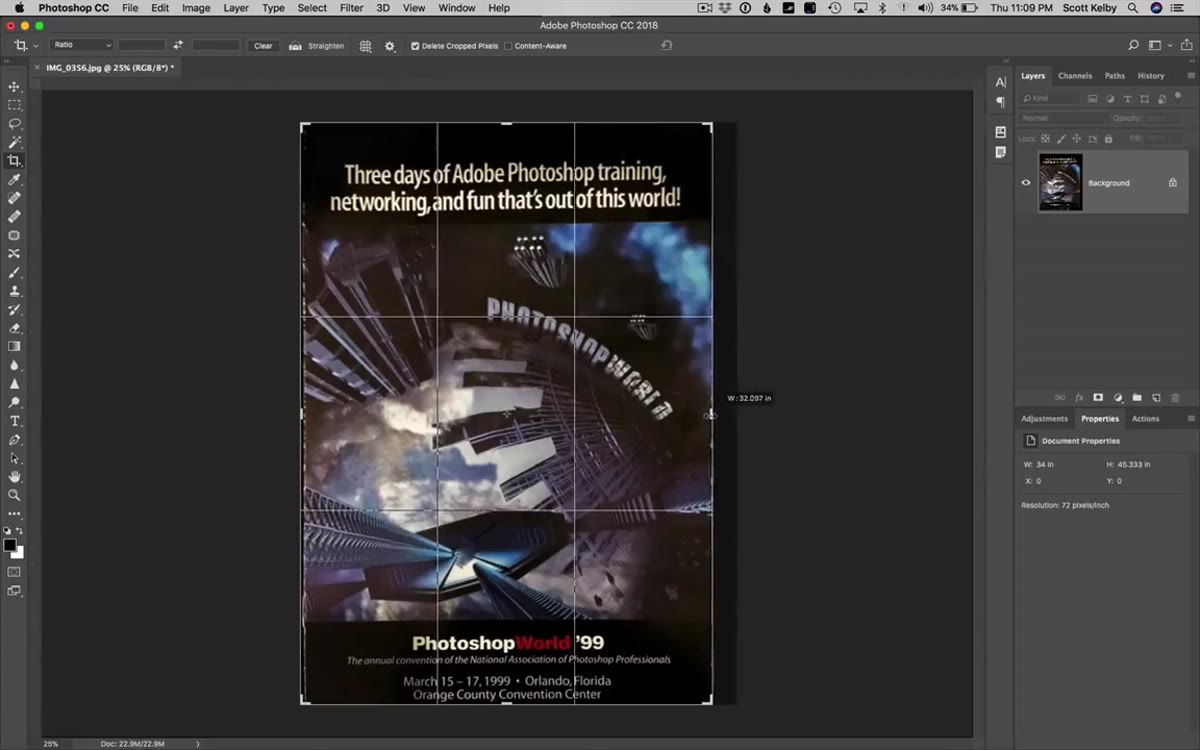Select the Gradient tool
Viewport: 1200px width, 750px height.
pyautogui.click(x=14, y=347)
